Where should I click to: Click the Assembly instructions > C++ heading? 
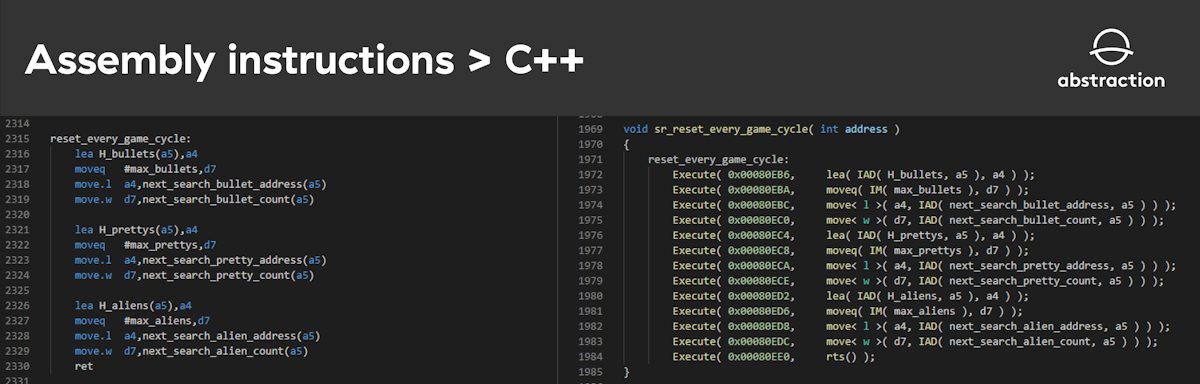[x=304, y=61]
